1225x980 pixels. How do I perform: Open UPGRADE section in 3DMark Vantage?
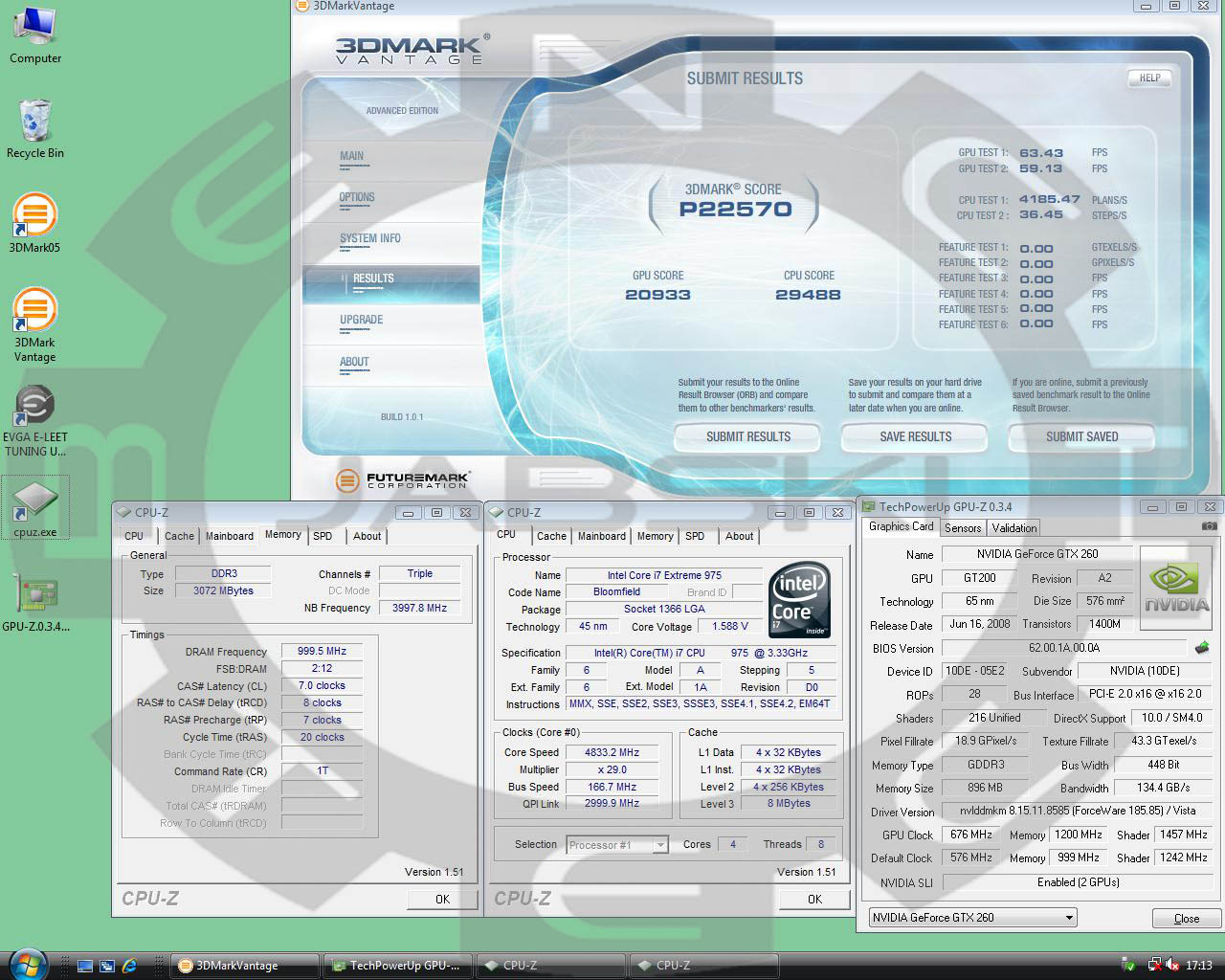coord(361,320)
